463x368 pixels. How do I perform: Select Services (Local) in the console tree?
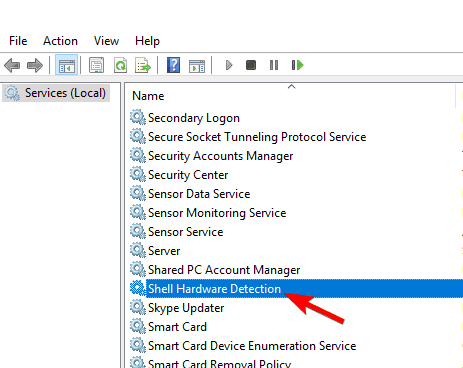(x=56, y=93)
